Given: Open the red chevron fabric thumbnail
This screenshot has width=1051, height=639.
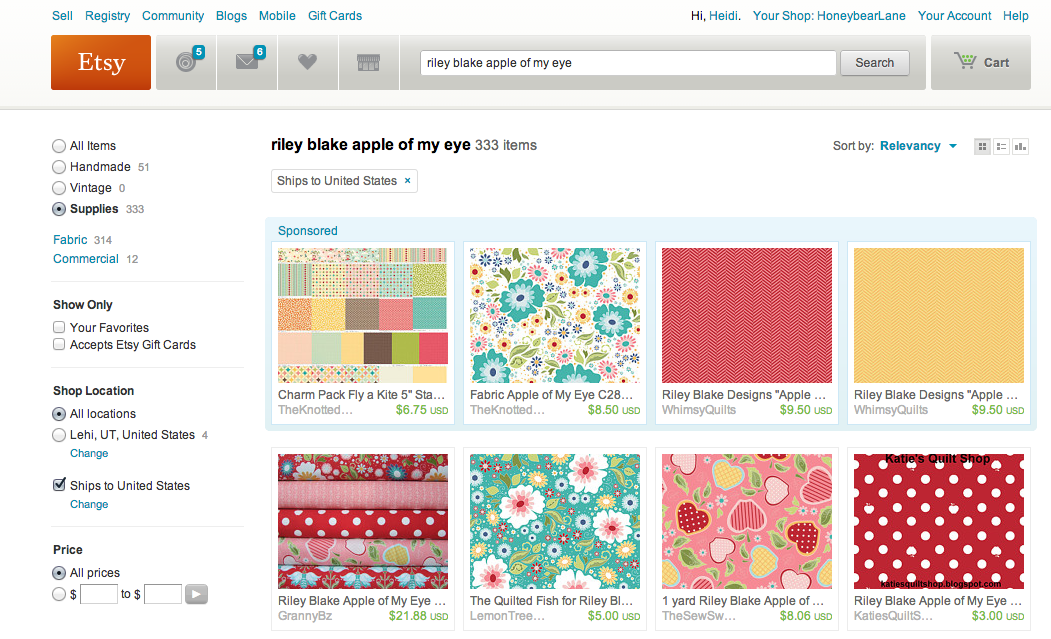Looking at the screenshot, I should pyautogui.click(x=747, y=315).
